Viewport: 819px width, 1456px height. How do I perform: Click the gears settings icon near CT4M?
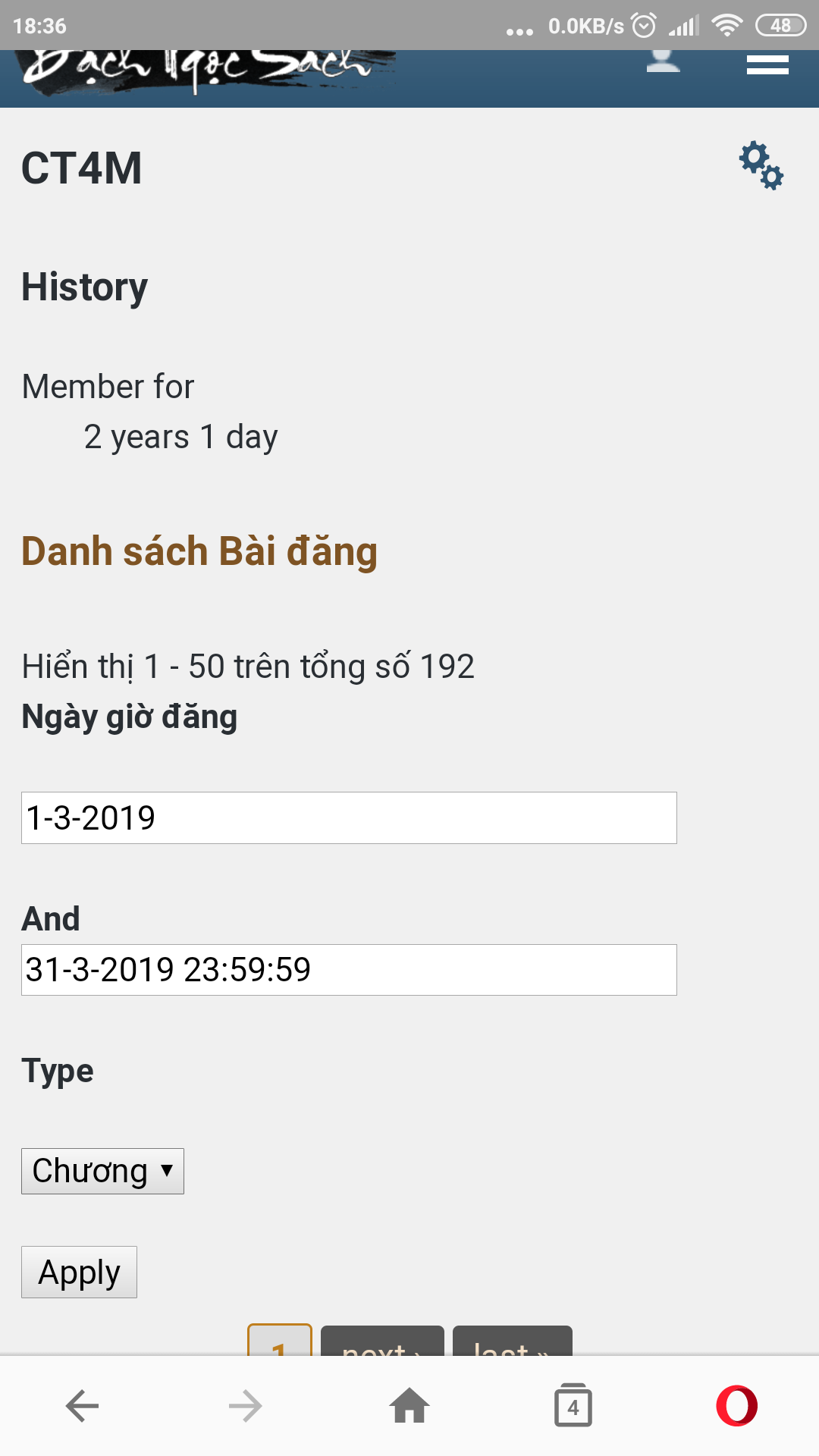click(x=760, y=167)
